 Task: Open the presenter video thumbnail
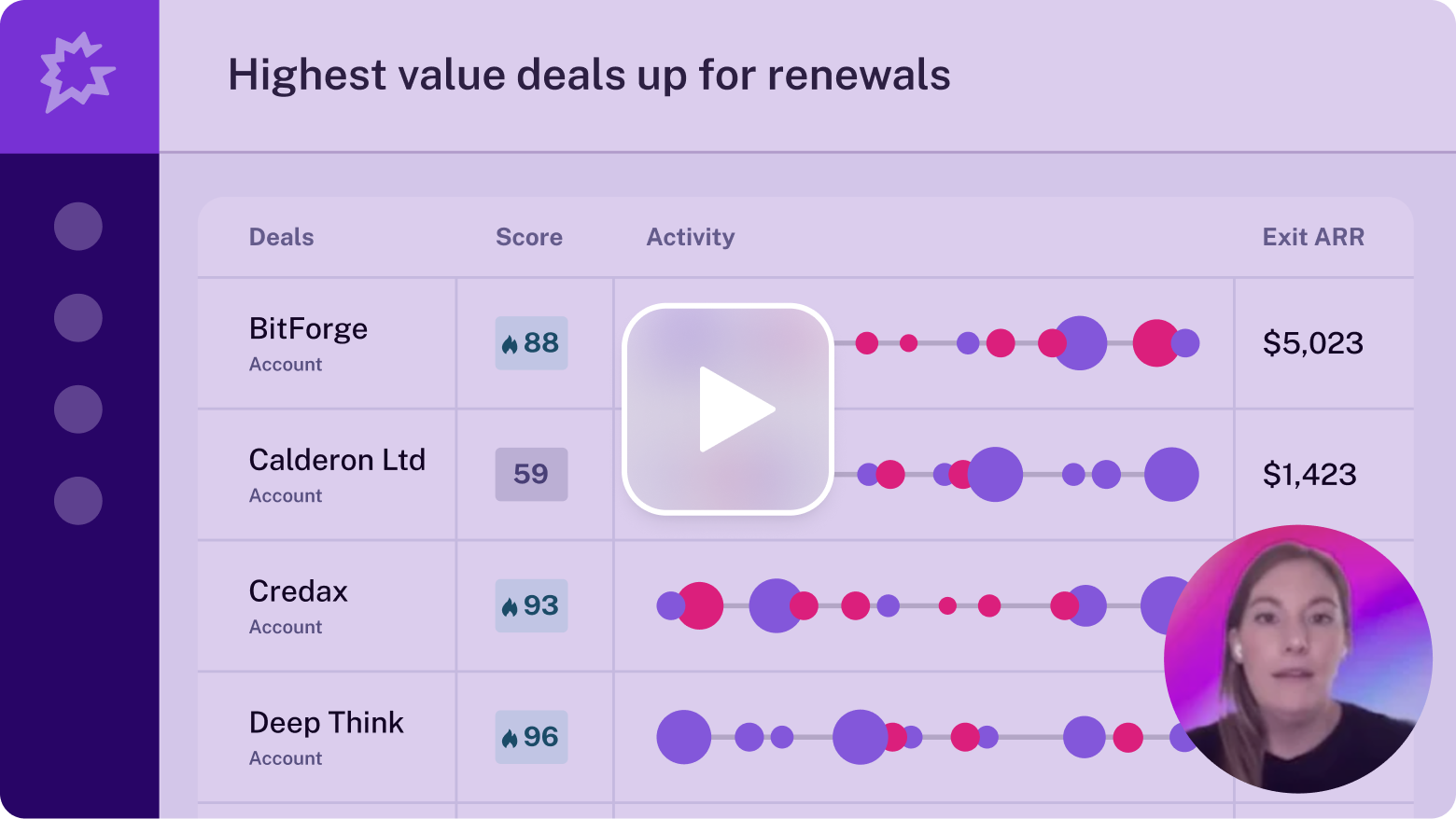1298,658
